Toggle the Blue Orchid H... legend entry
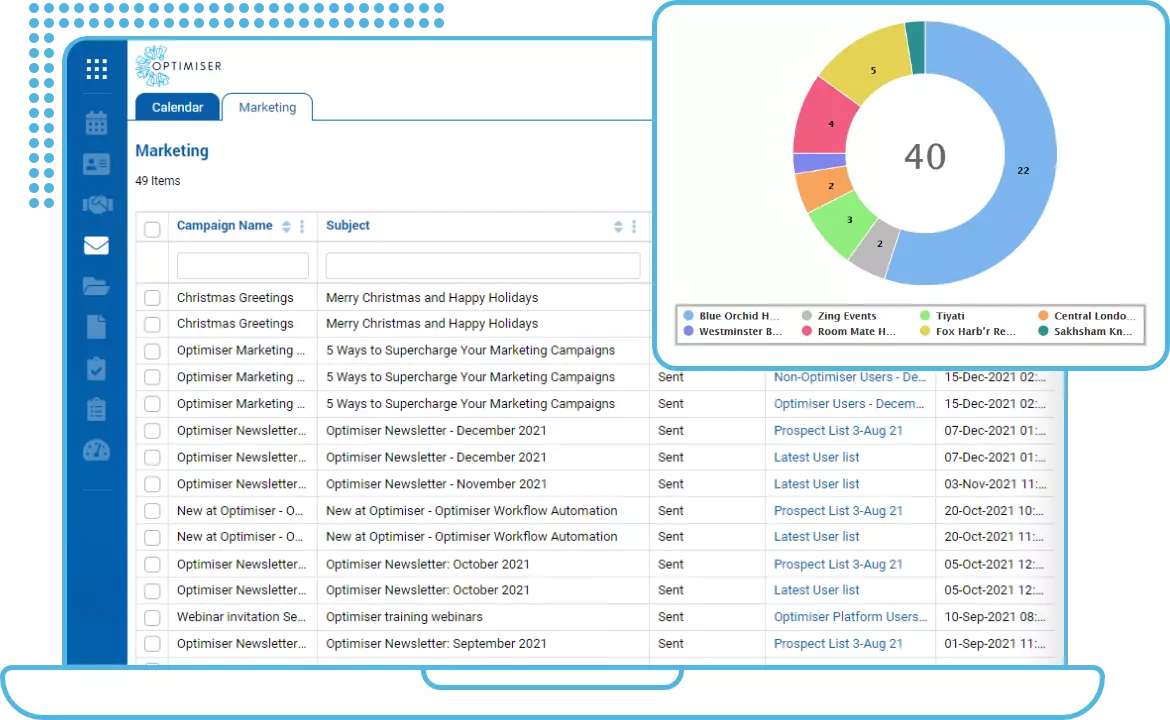 731,316
